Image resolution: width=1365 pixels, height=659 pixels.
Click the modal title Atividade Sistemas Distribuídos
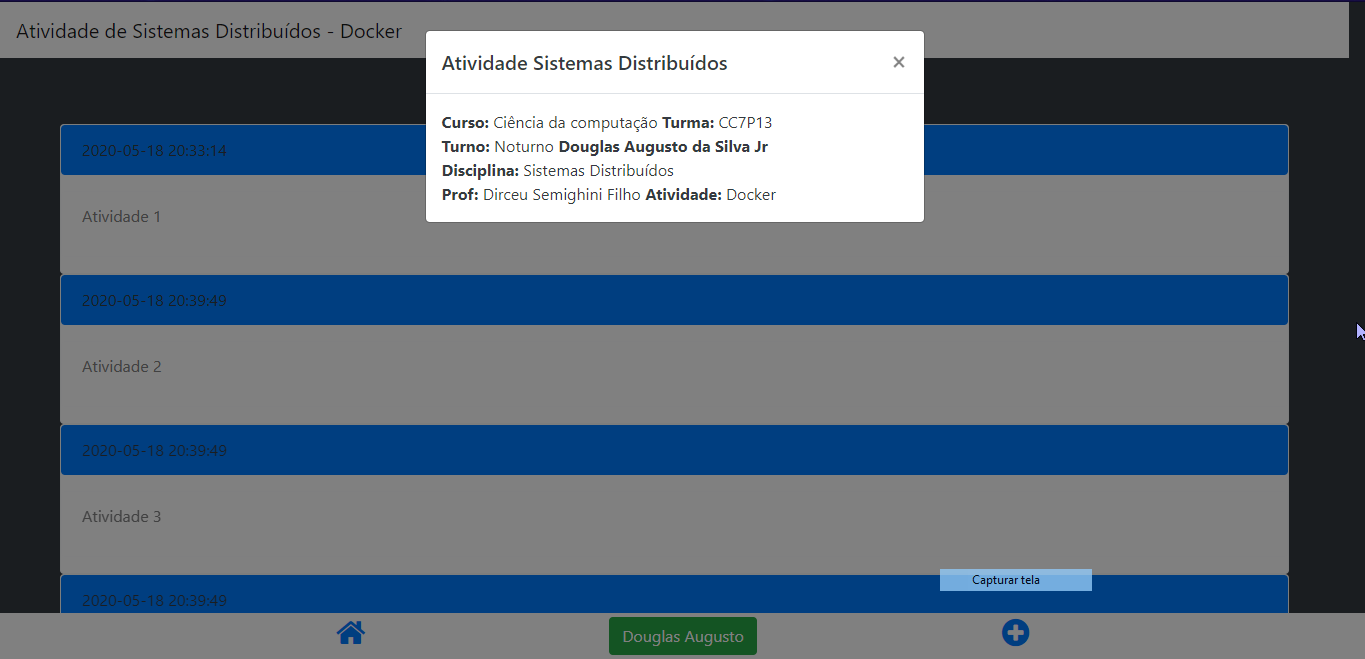pyautogui.click(x=584, y=63)
